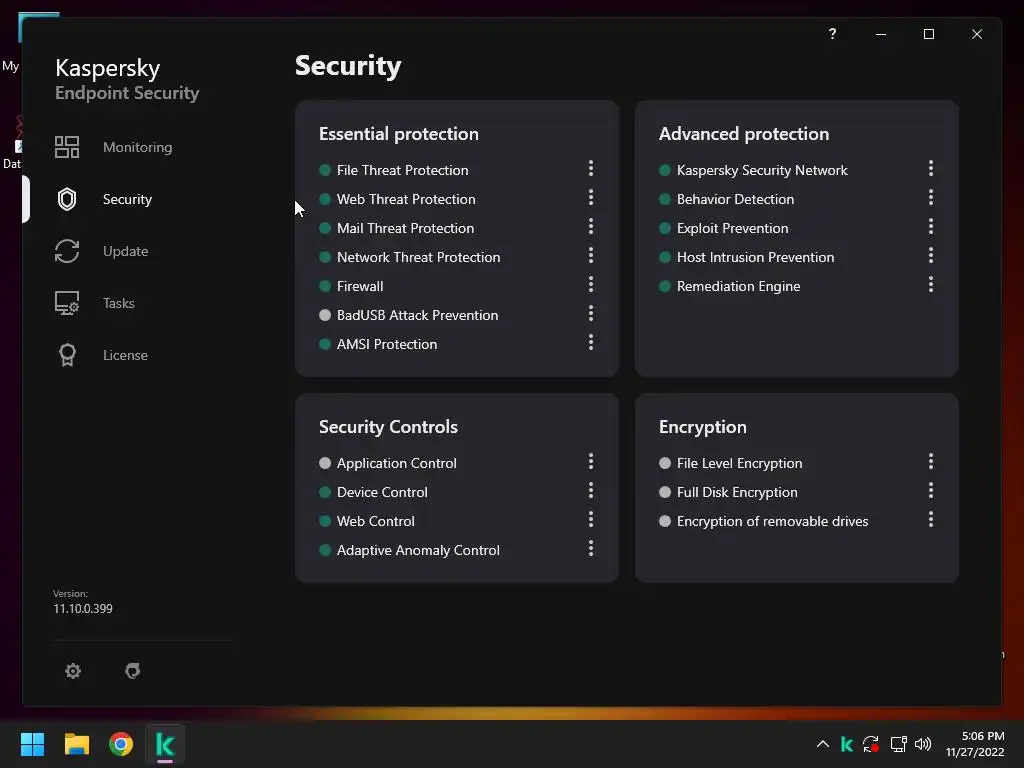Open BadUSB Attack Prevention three-dot menu
The height and width of the screenshot is (768, 1024).
click(591, 313)
